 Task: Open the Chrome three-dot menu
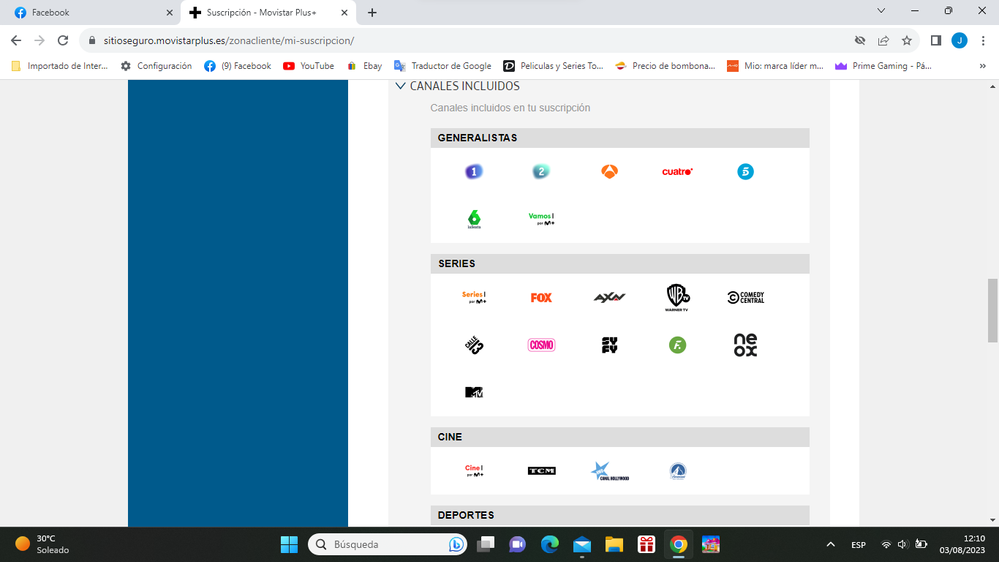click(983, 40)
